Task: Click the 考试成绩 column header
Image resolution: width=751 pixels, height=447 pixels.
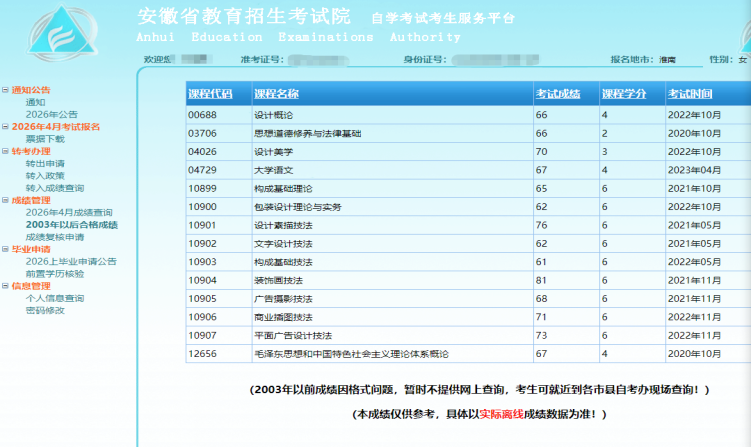Action: [x=558, y=94]
